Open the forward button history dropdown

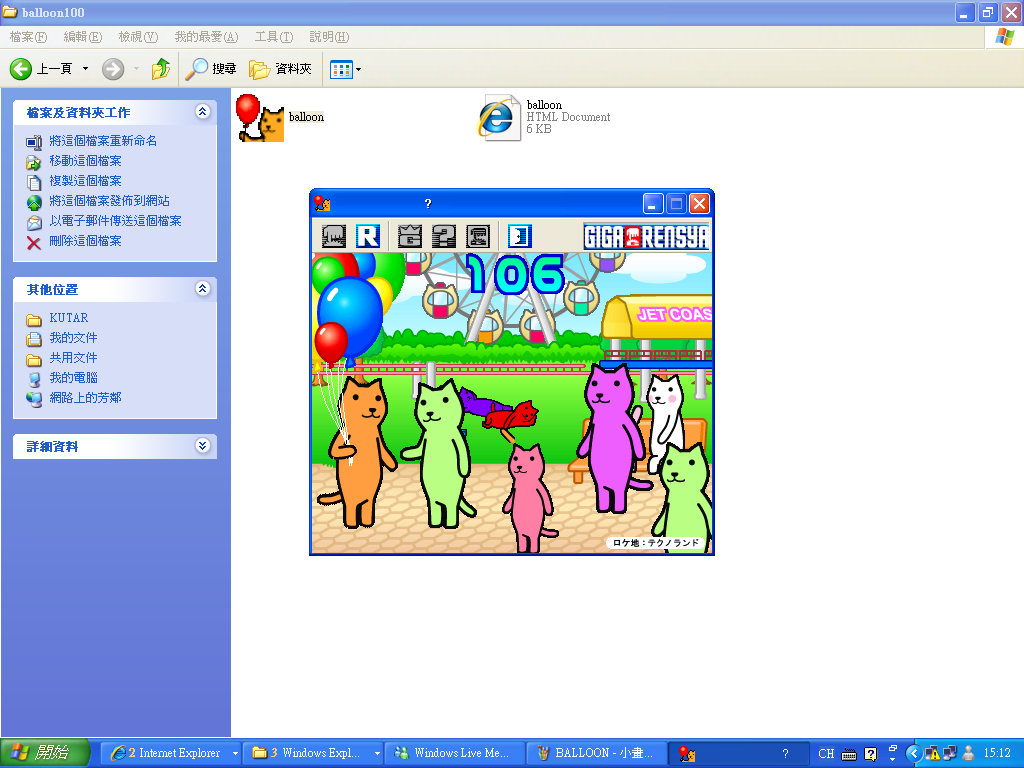(136, 69)
